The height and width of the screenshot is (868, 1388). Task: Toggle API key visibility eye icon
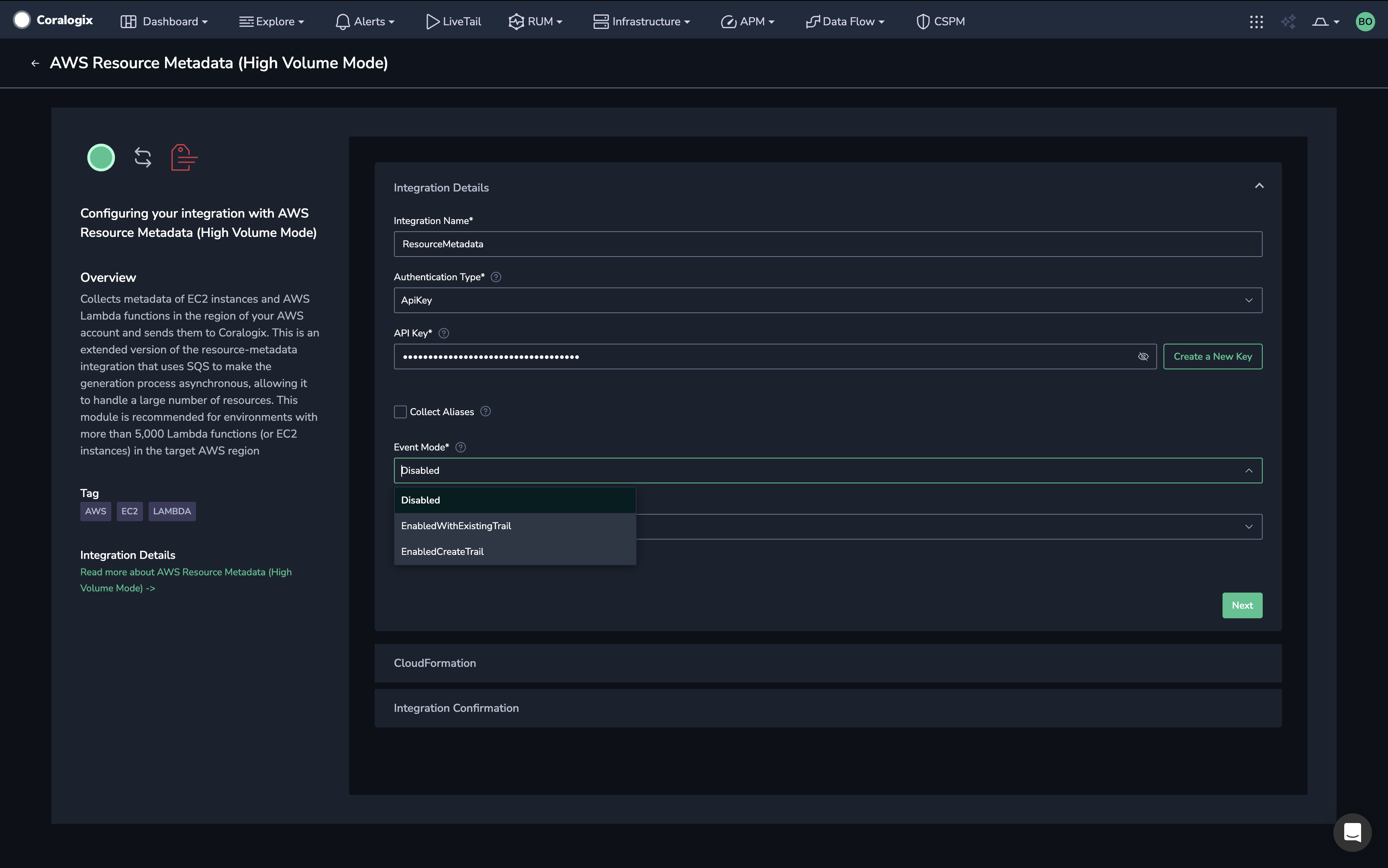coord(1143,357)
